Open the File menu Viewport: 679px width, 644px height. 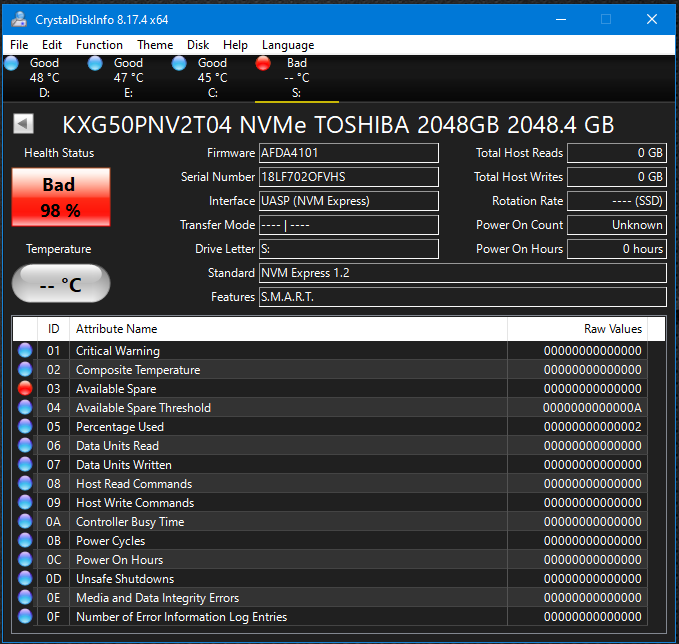19,45
